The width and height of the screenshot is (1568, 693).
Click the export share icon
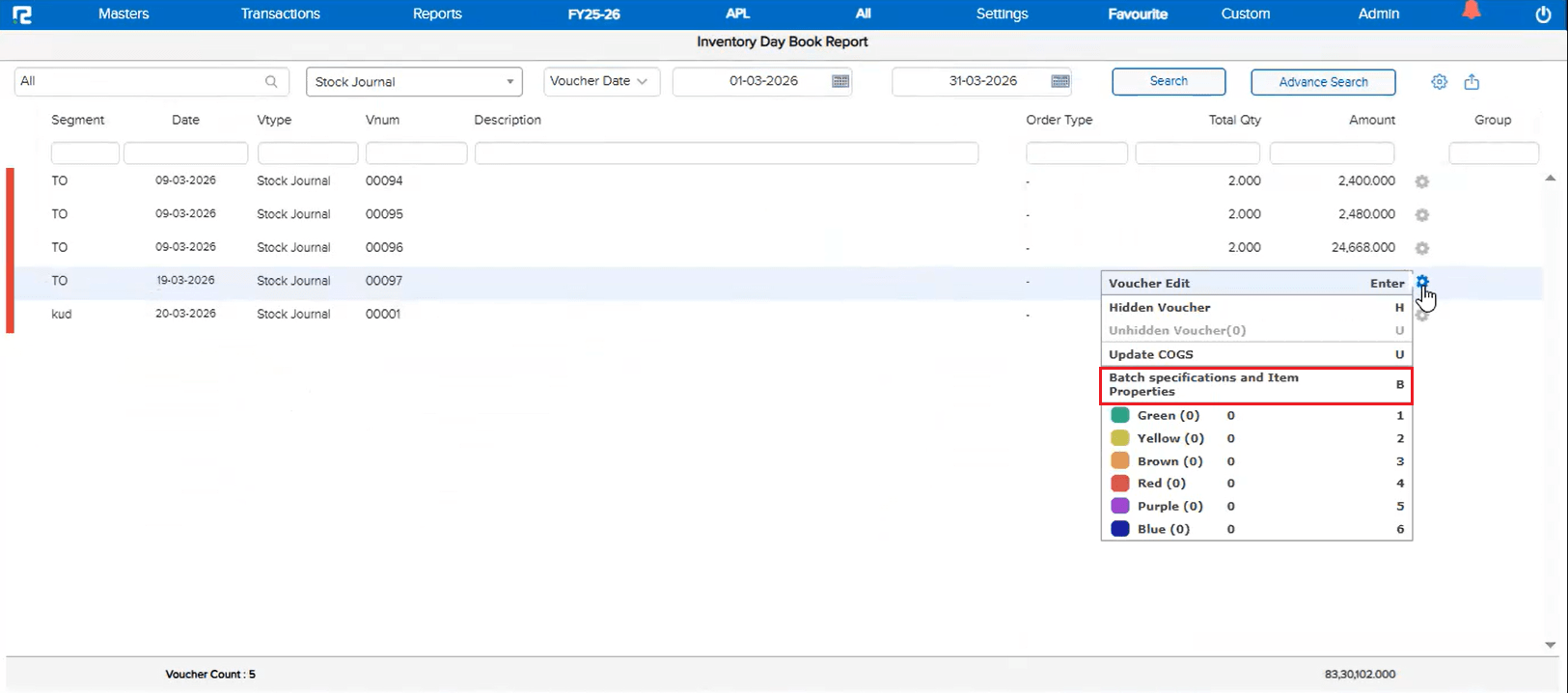coord(1472,82)
